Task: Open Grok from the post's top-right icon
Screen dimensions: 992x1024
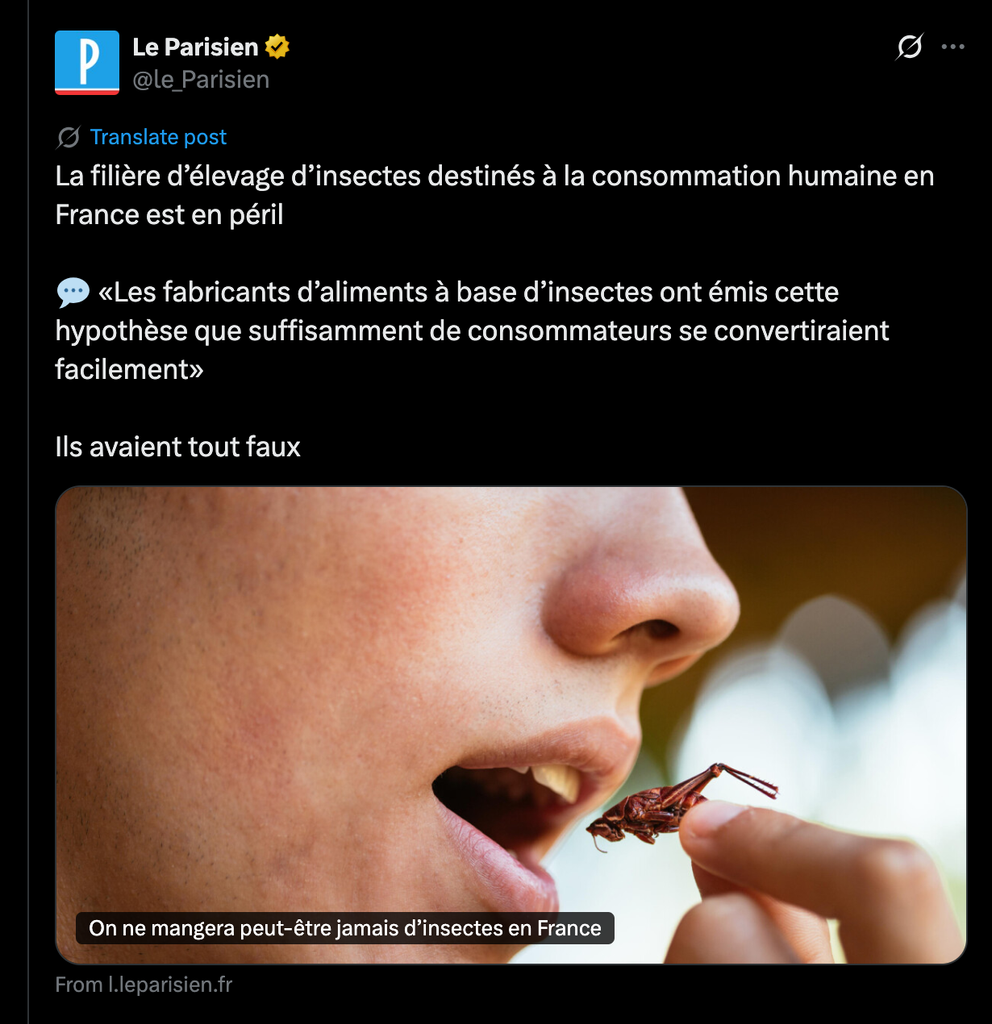Action: (909, 46)
